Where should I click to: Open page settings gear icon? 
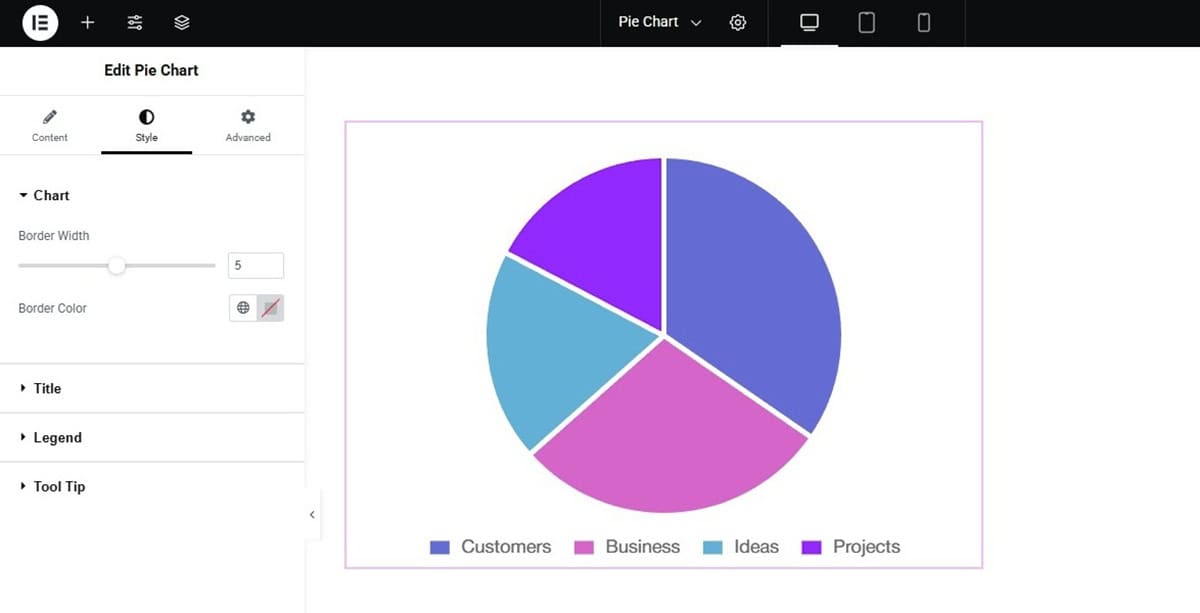pos(738,22)
